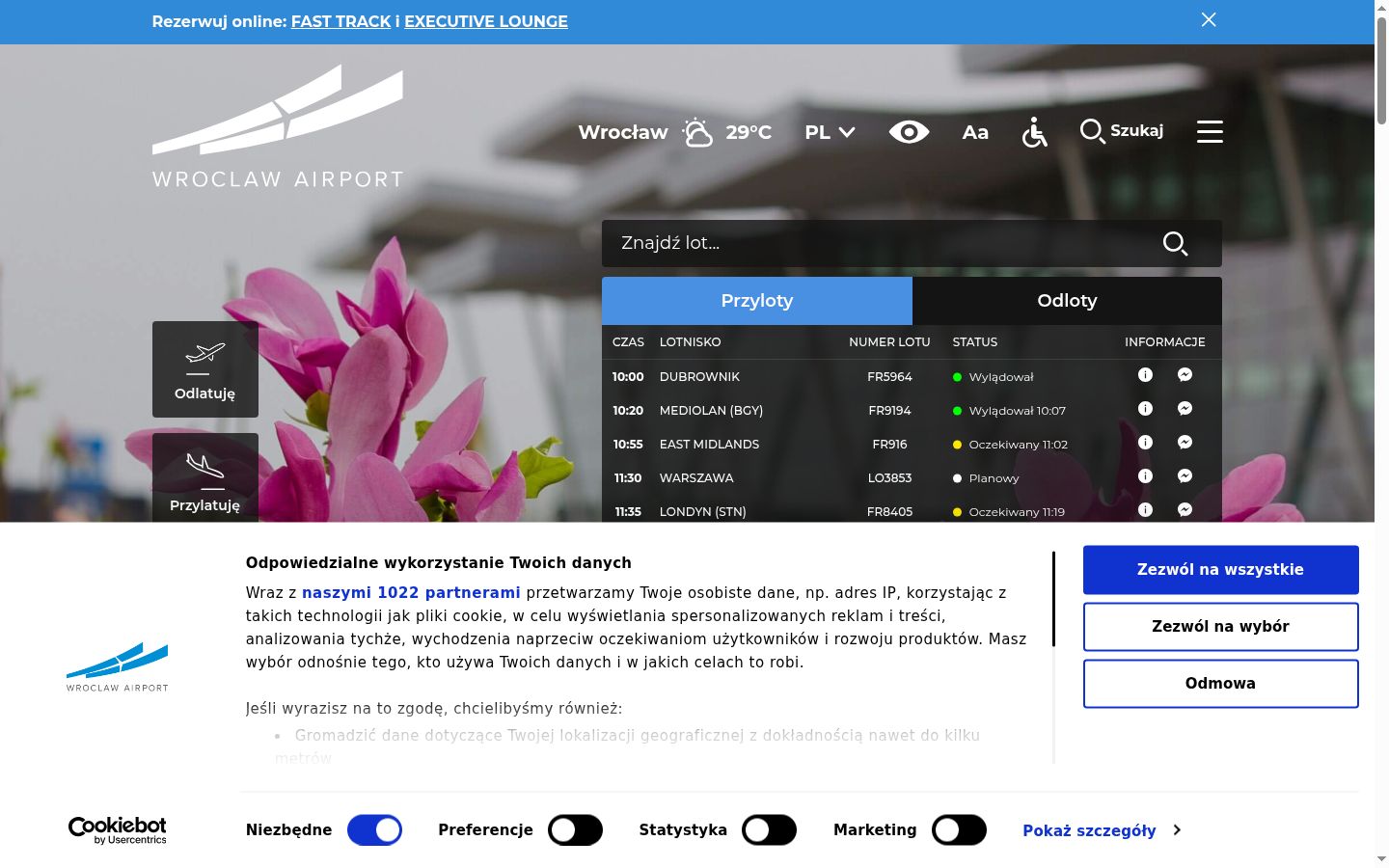Click the weather cloud-sun icon

[x=697, y=132]
